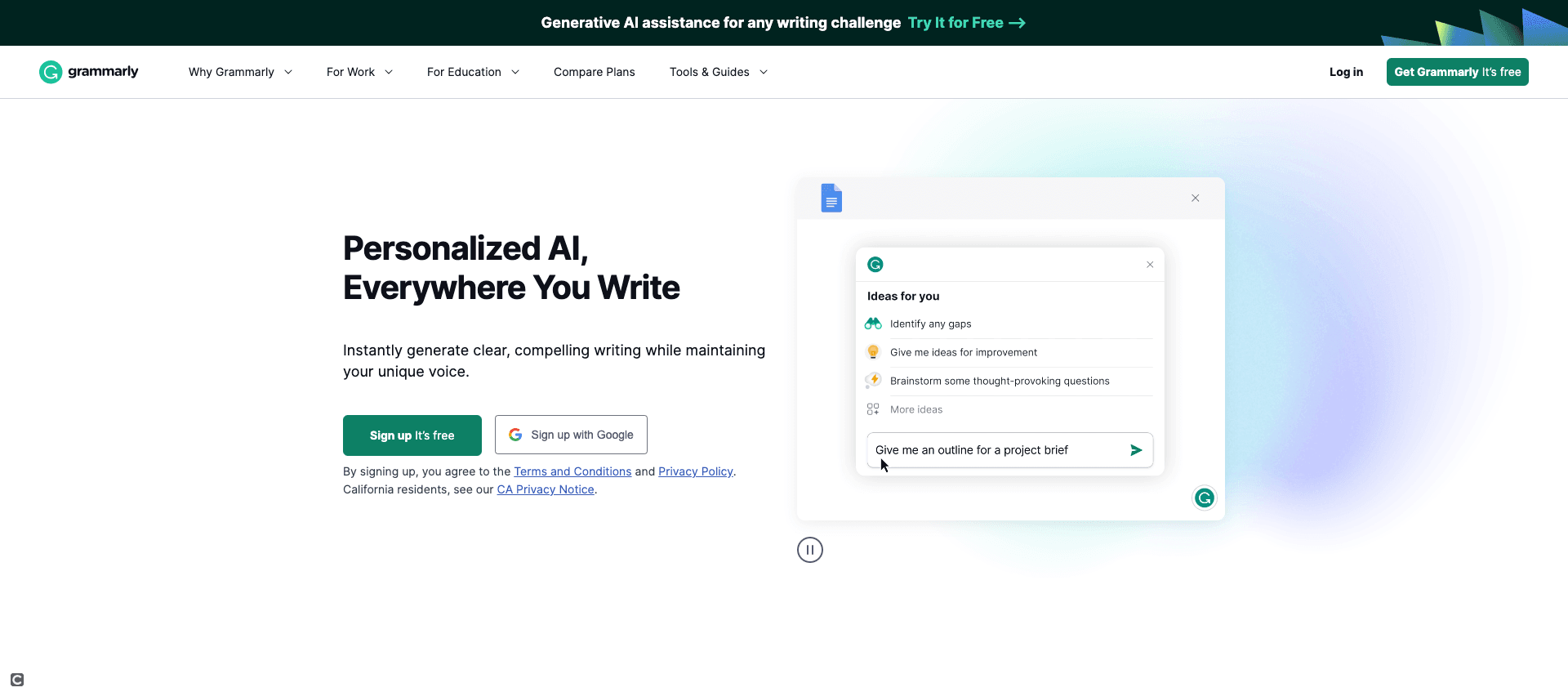Click the binoculars icon beside Identify any gaps

(873, 324)
